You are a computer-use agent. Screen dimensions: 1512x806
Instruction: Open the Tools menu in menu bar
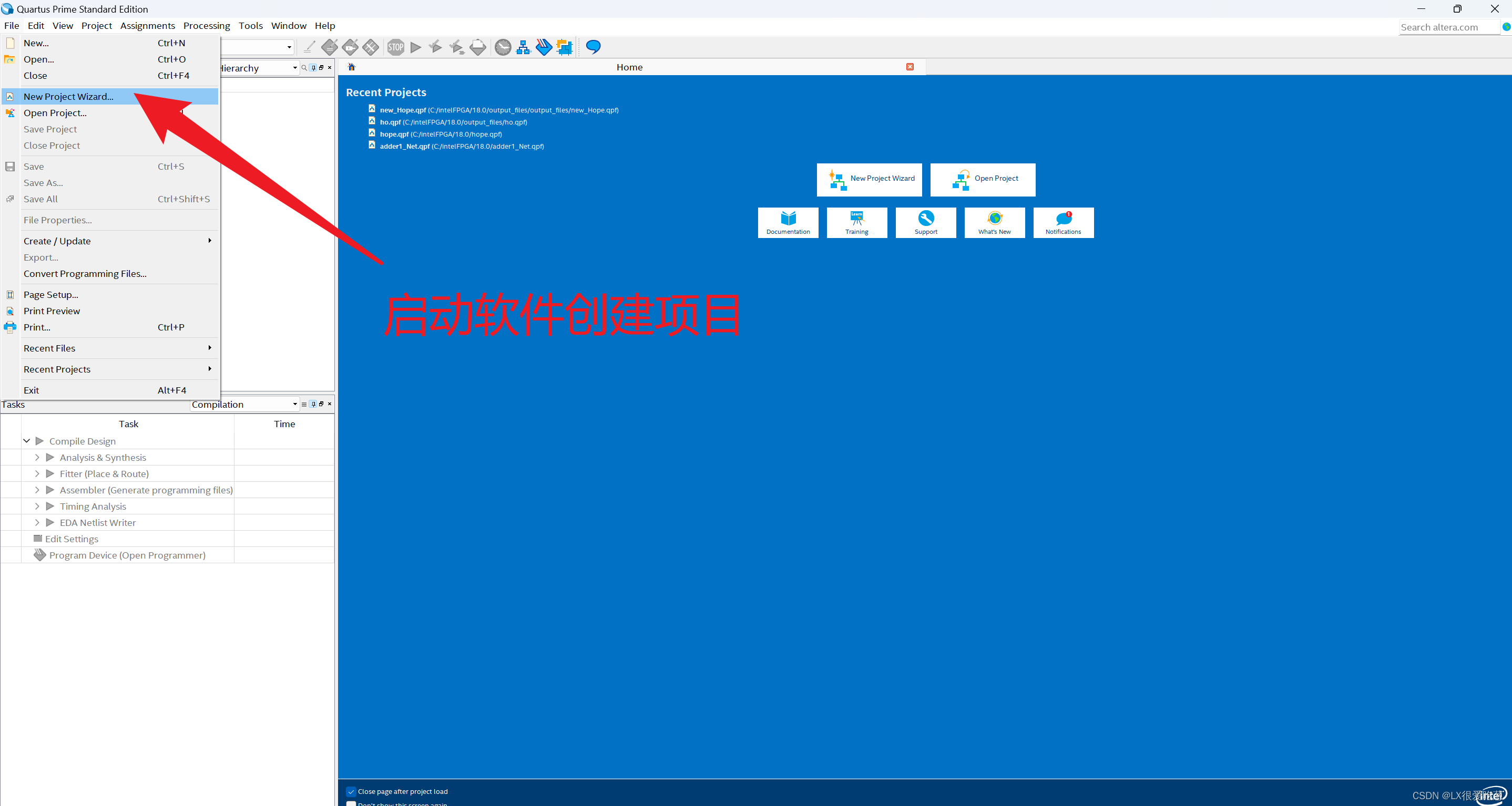(251, 25)
